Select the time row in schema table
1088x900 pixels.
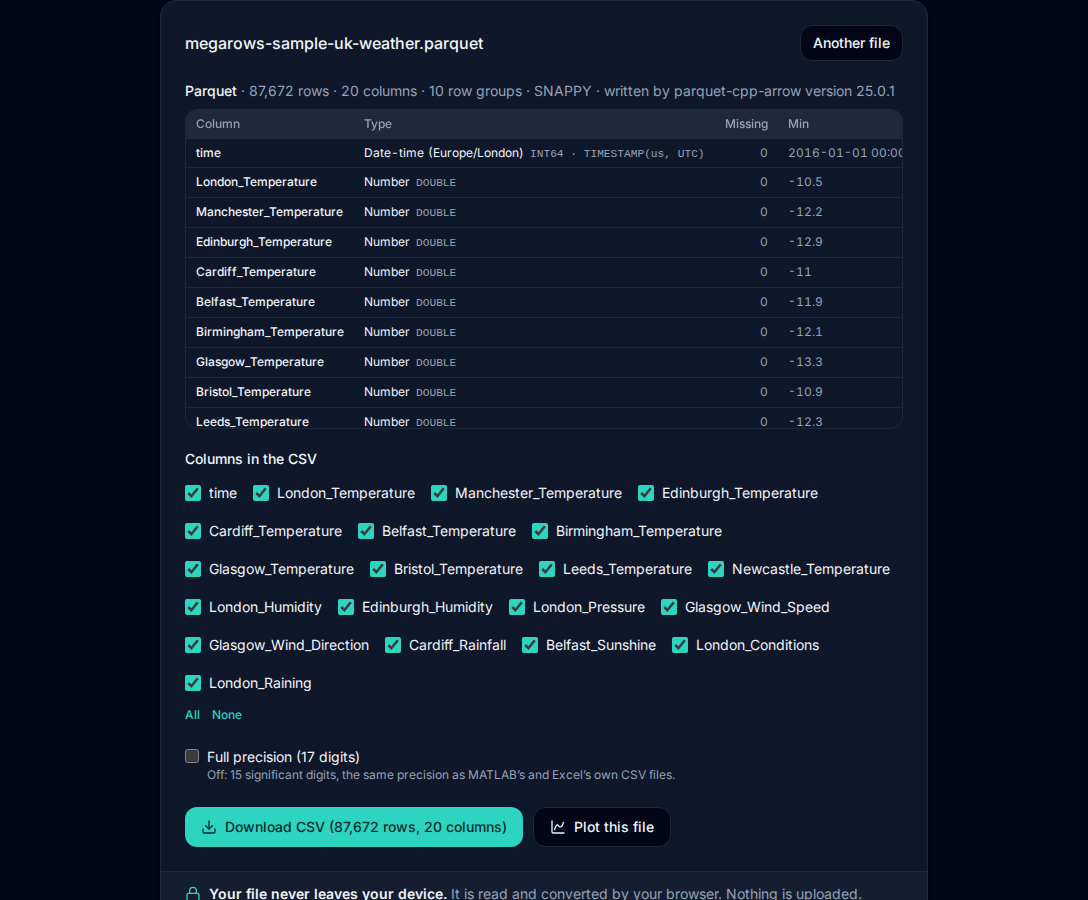pos(544,153)
